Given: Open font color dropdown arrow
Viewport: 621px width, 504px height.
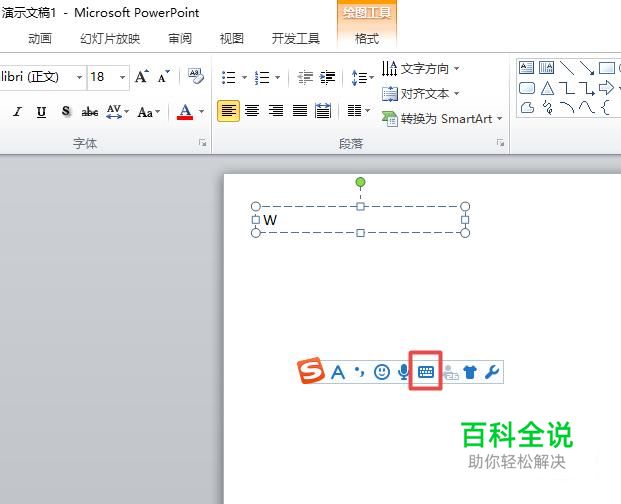Looking at the screenshot, I should click(201, 112).
